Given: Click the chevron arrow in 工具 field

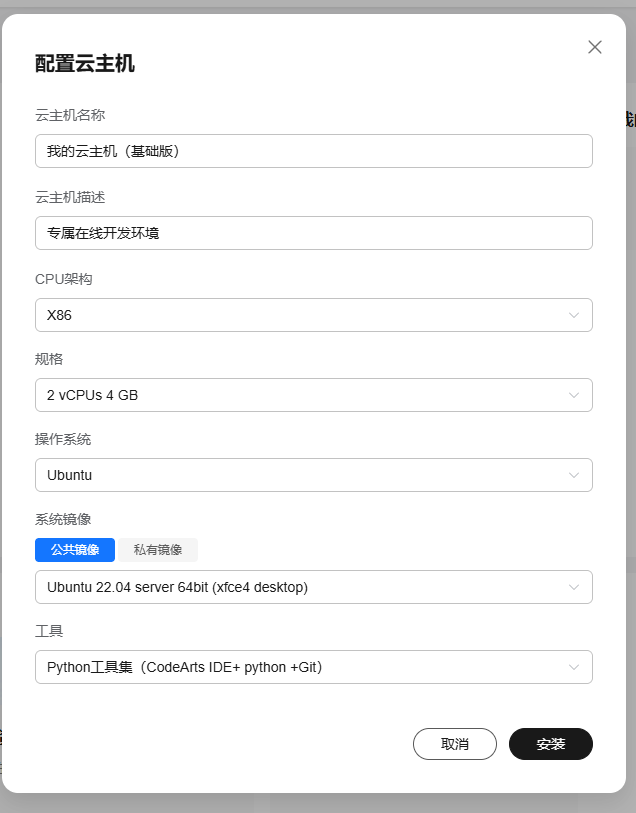Looking at the screenshot, I should [574, 667].
